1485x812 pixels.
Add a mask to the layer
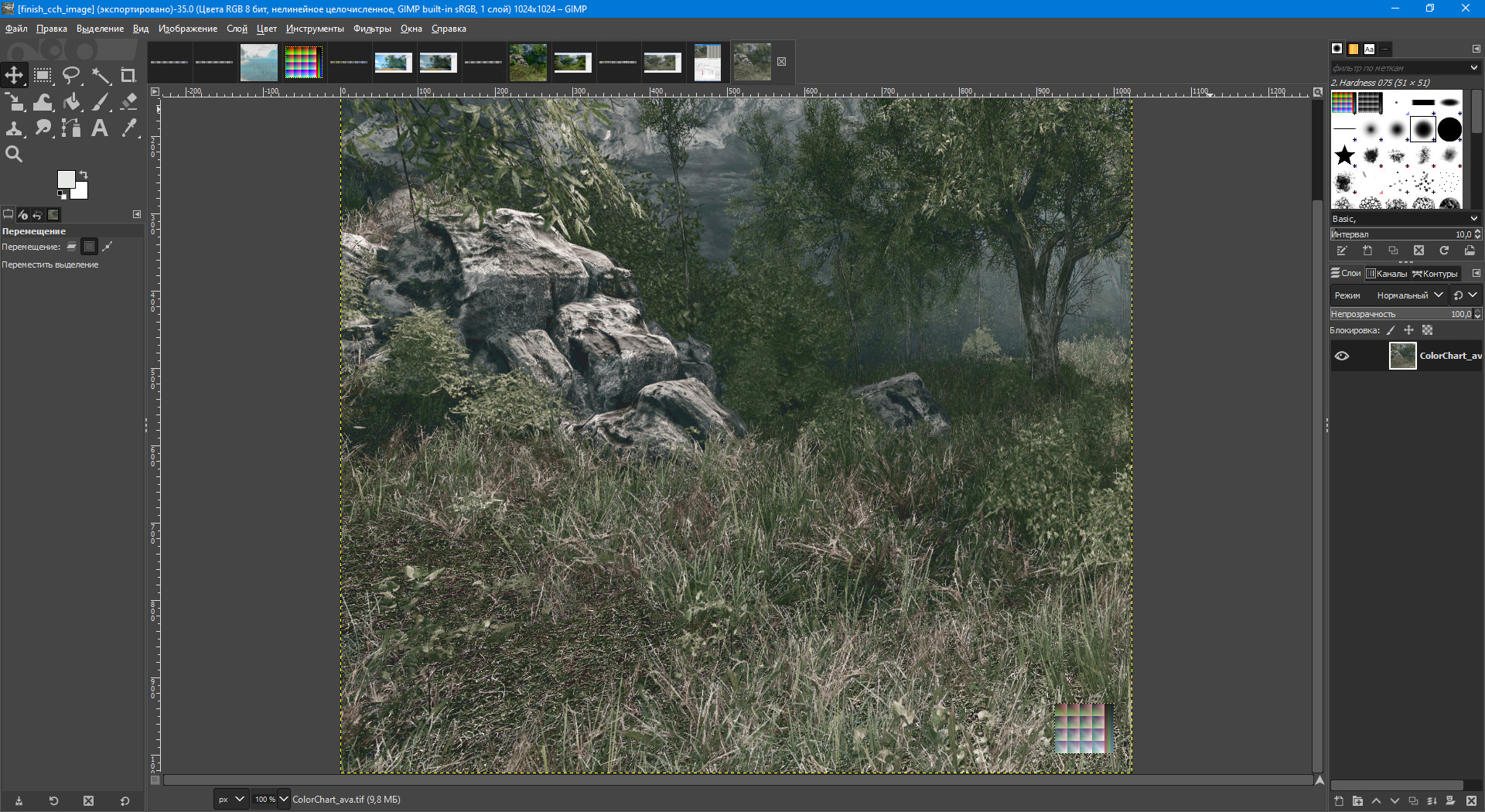tap(1450, 801)
